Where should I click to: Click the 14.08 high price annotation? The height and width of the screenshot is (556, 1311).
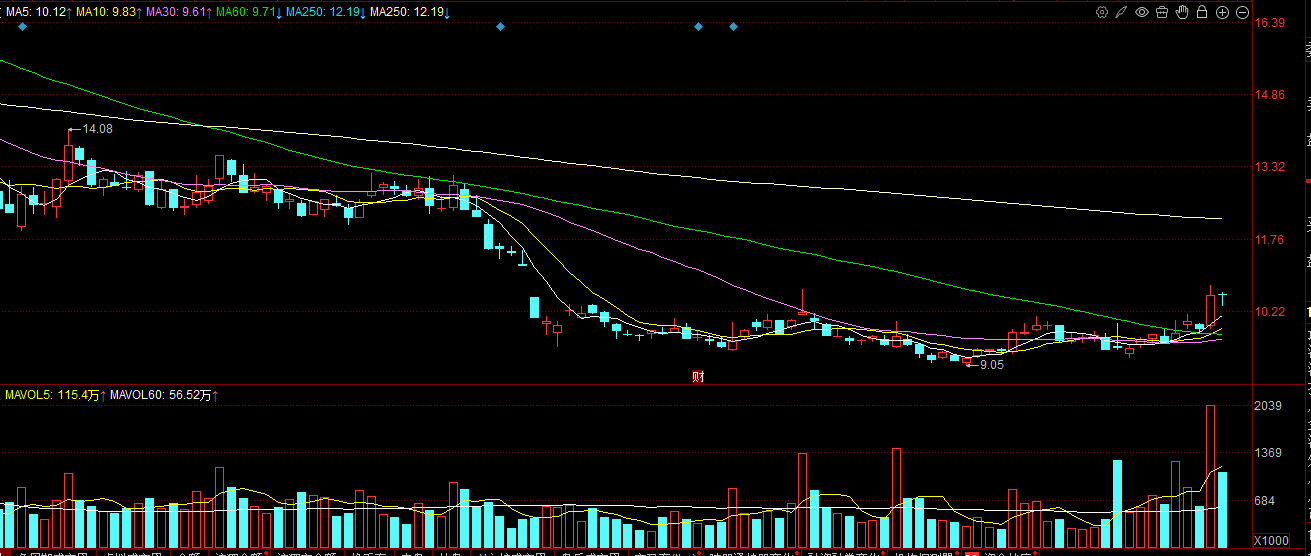coord(97,129)
